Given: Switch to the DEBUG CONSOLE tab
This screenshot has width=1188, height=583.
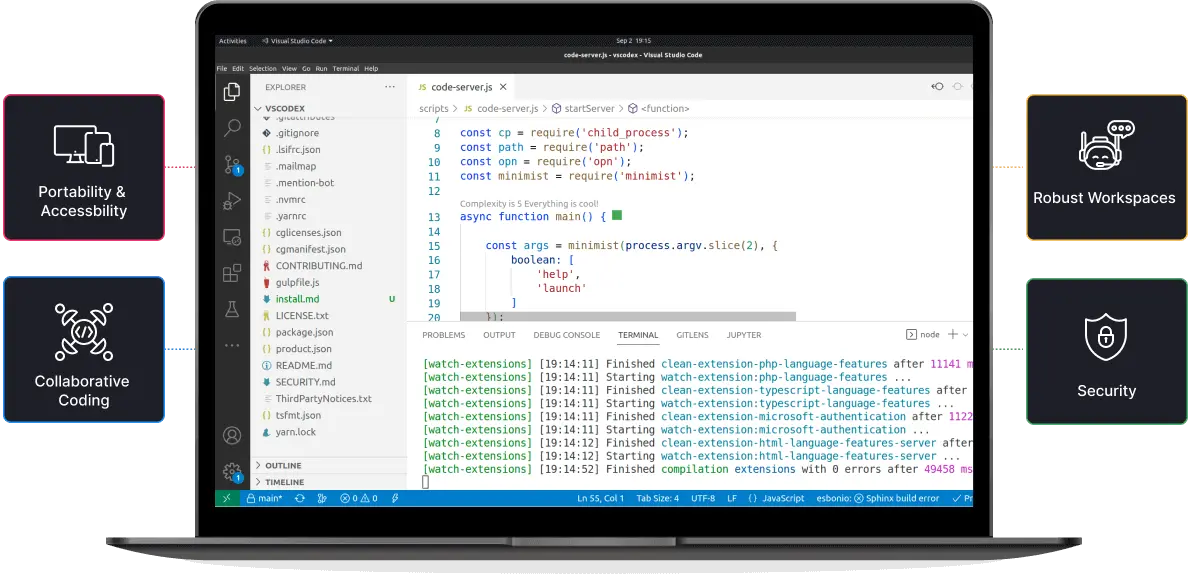Looking at the screenshot, I should click(x=566, y=335).
